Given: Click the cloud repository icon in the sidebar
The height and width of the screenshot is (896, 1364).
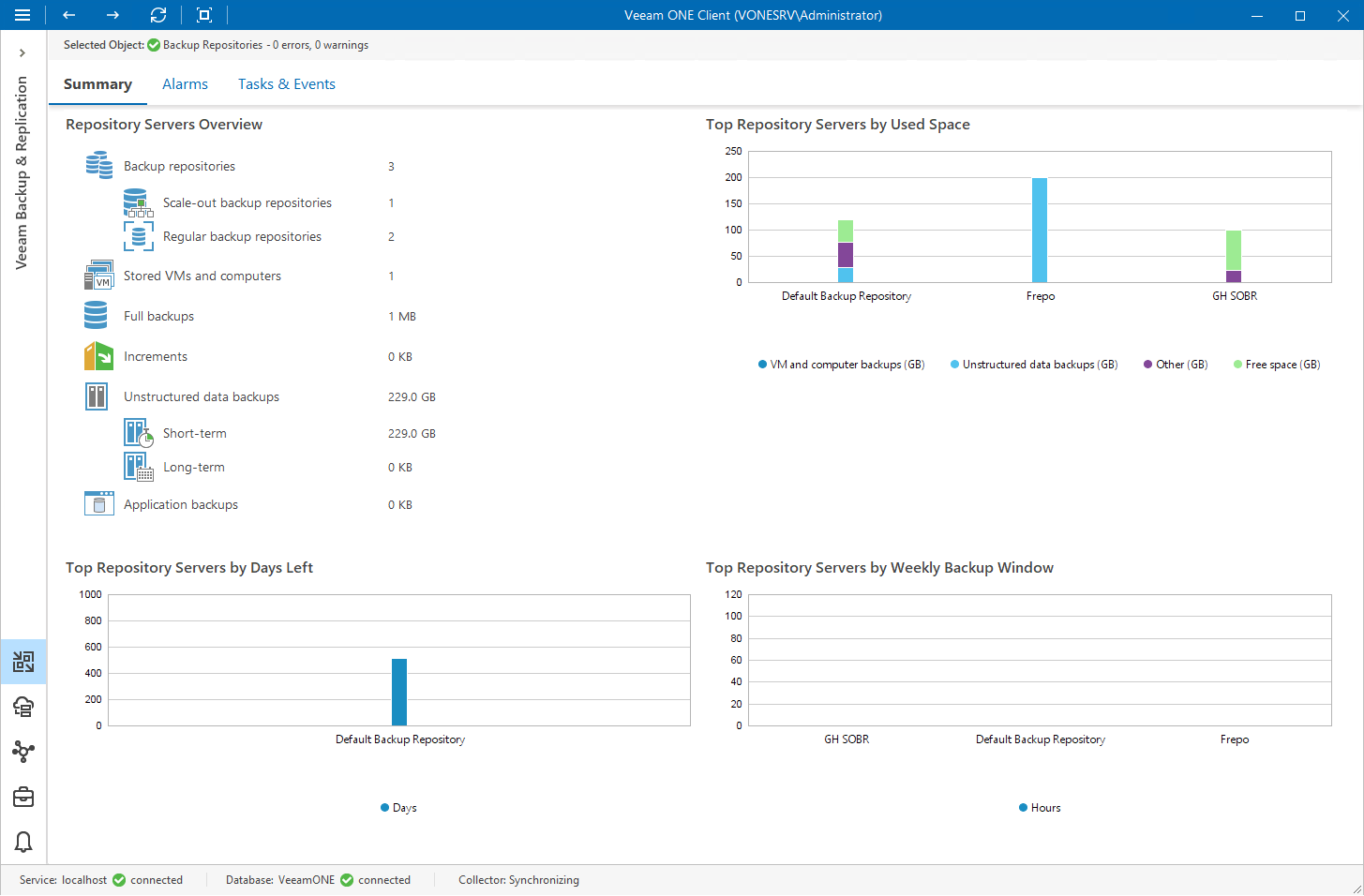Looking at the screenshot, I should [x=22, y=706].
